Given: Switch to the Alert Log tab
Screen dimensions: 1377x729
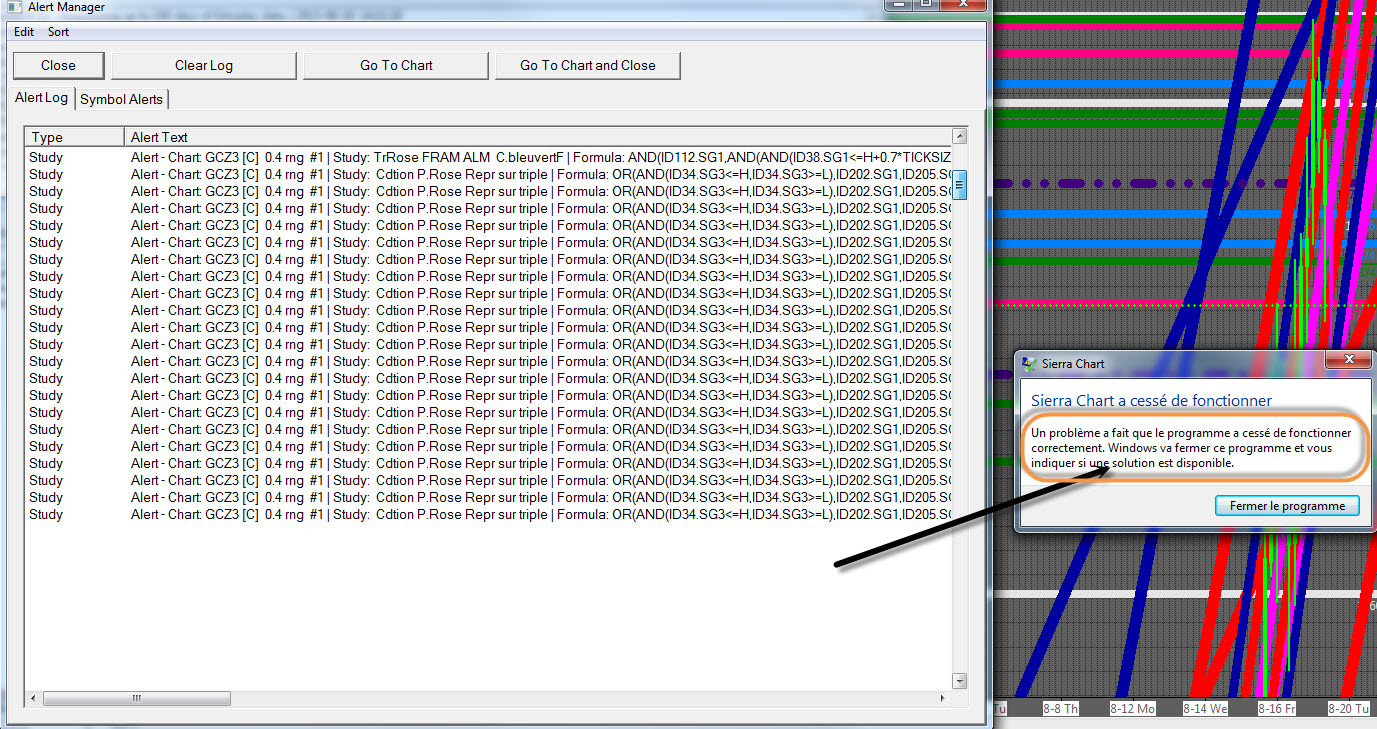Looking at the screenshot, I should [42, 98].
